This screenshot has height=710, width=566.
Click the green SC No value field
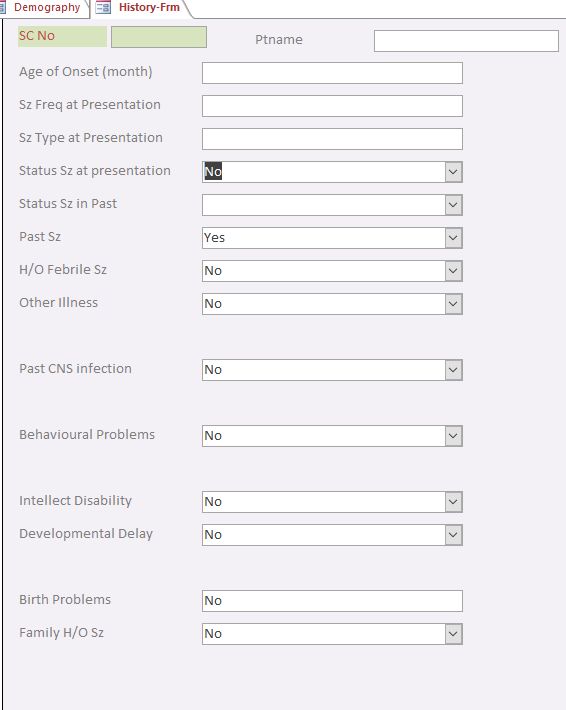point(159,37)
